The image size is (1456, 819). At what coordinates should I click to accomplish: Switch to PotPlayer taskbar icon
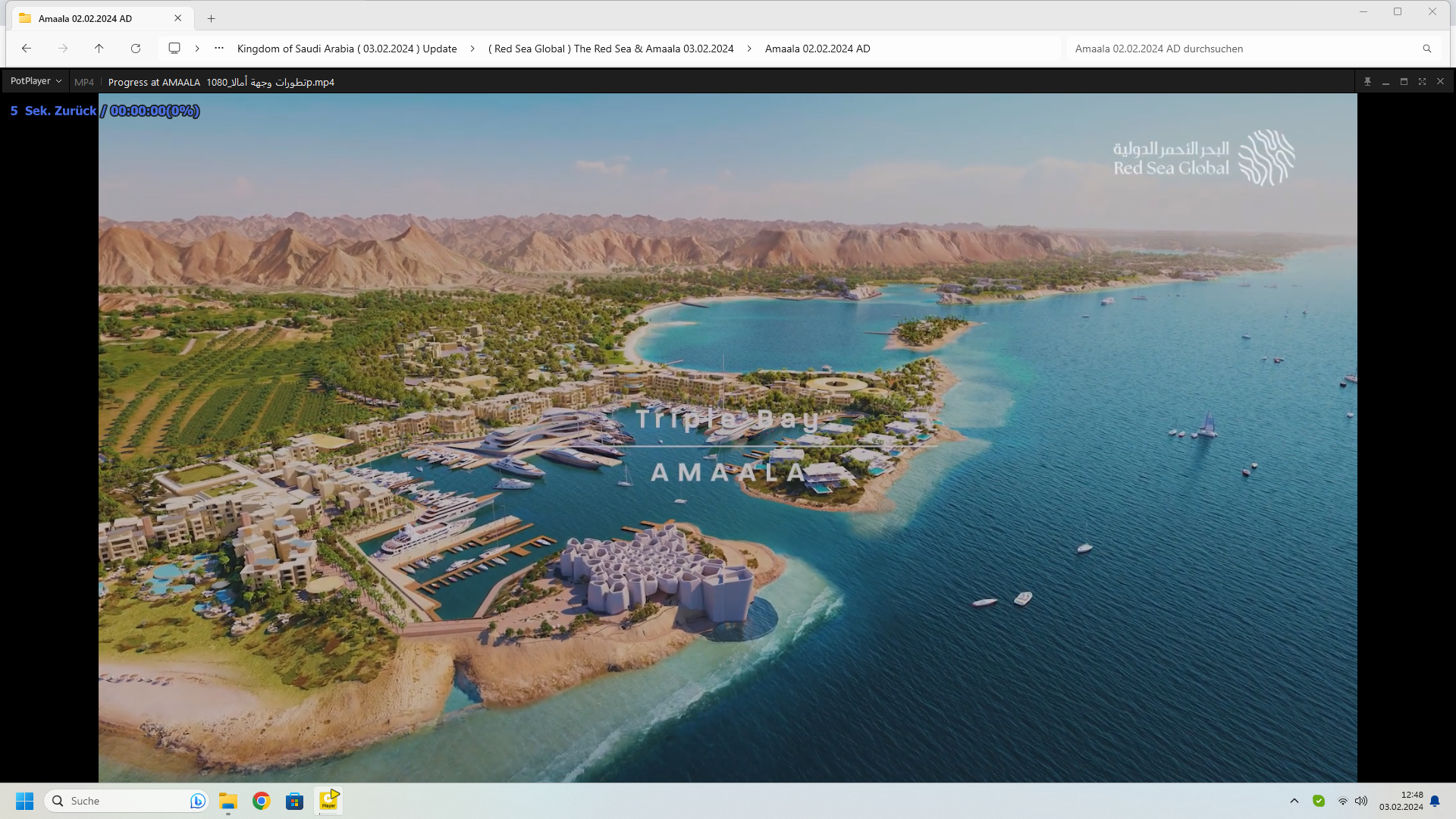328,801
